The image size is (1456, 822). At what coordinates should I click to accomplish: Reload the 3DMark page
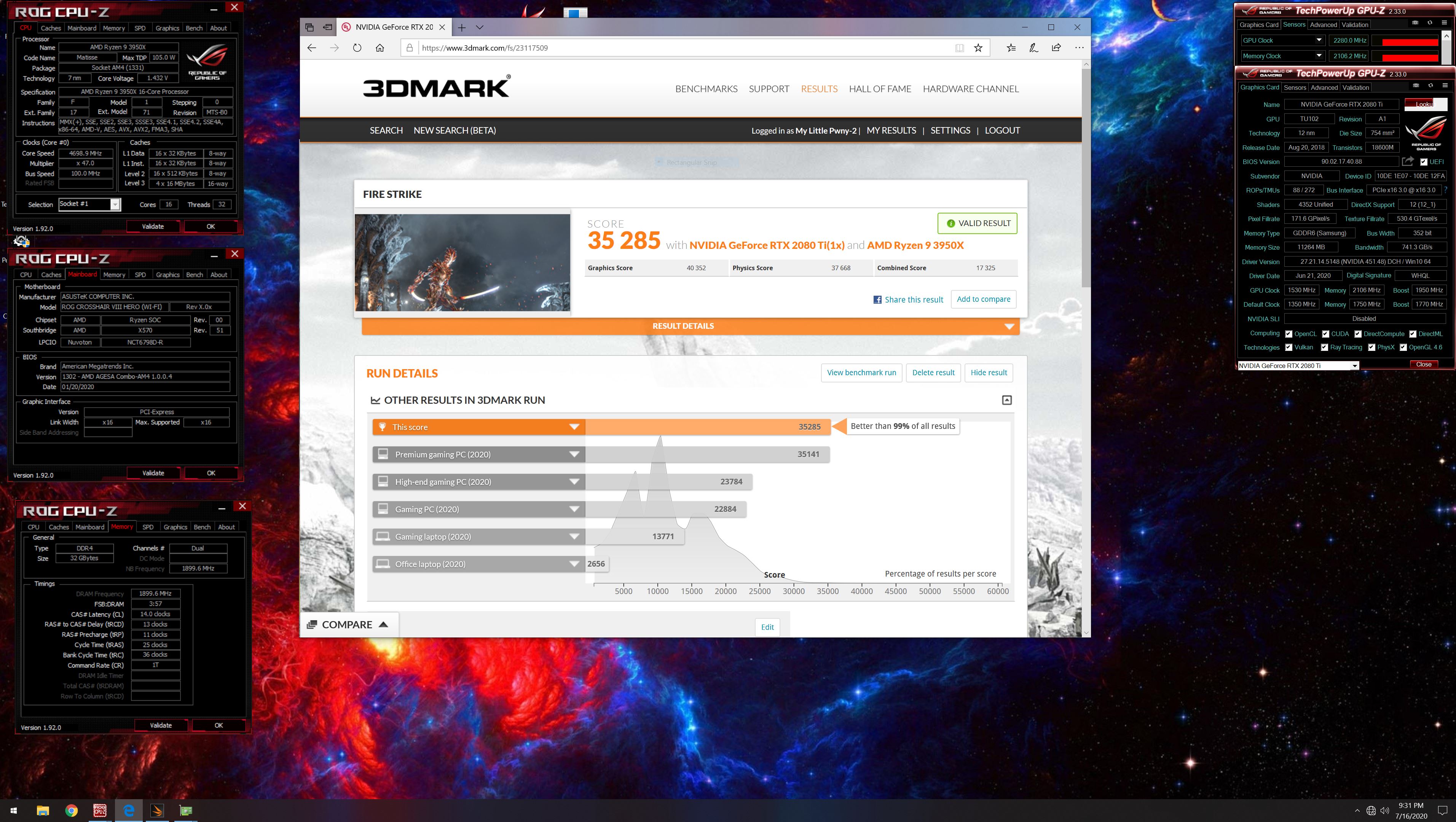[357, 48]
